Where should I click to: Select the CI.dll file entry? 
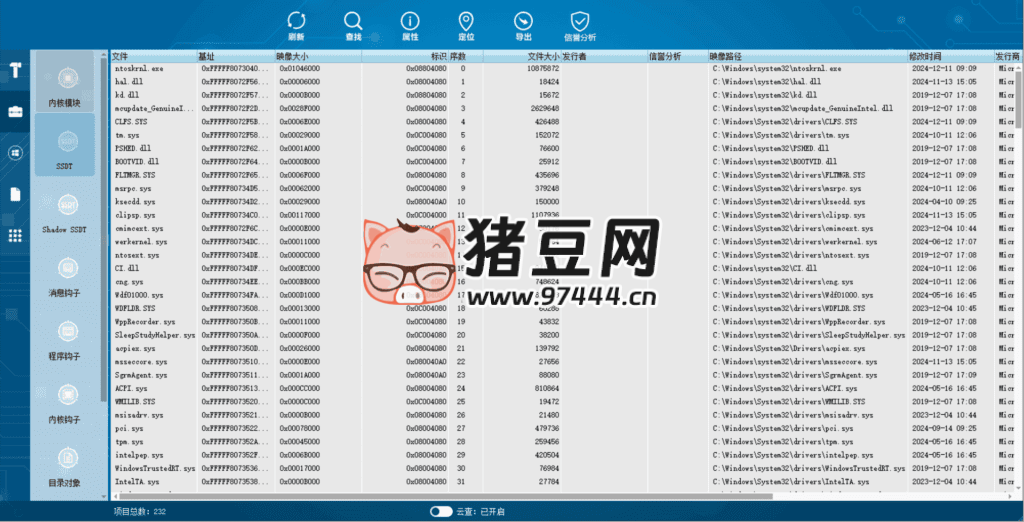127,269
